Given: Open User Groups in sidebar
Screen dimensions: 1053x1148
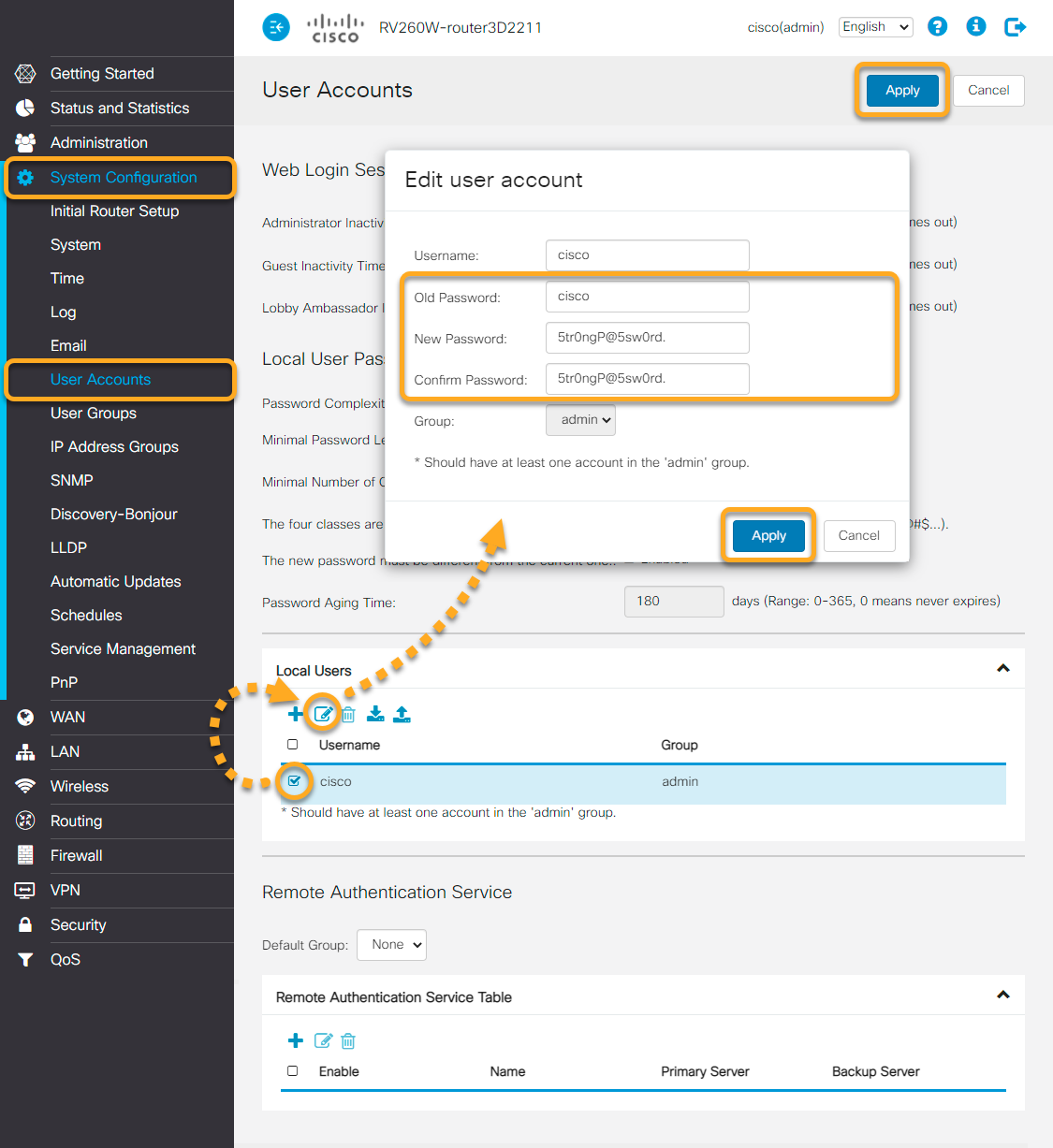Looking at the screenshot, I should click(94, 413).
